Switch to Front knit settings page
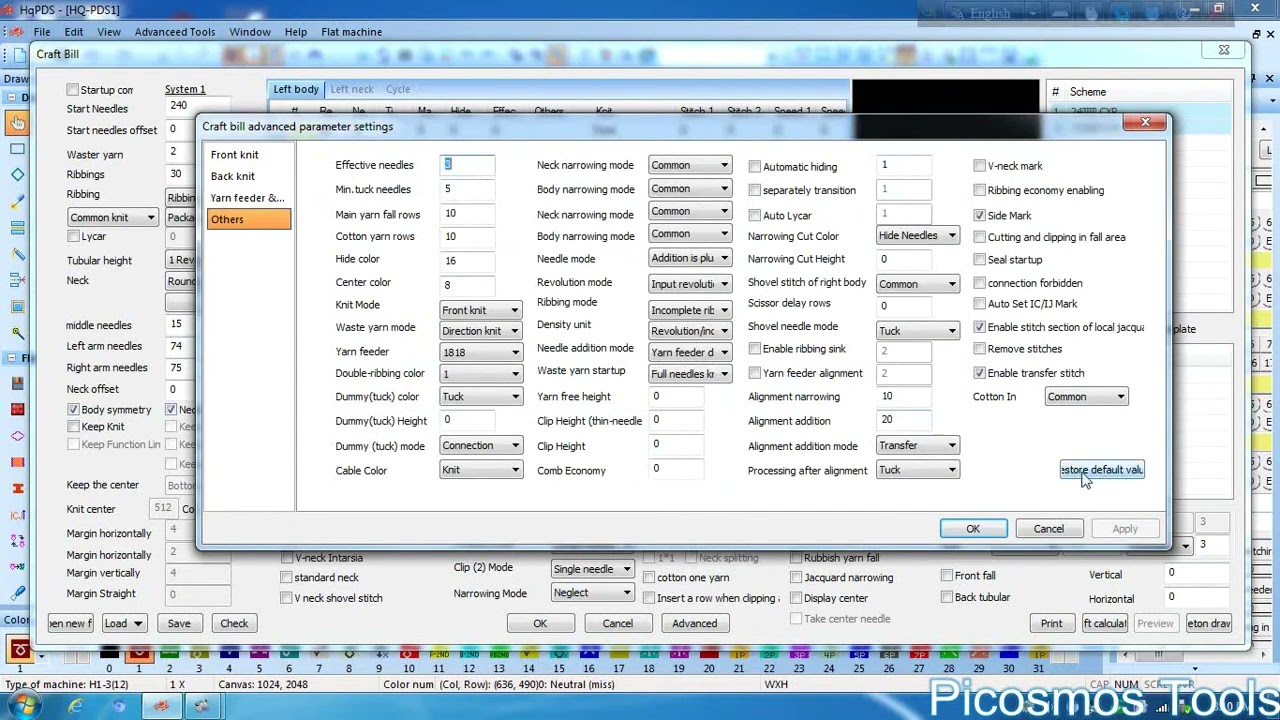1280x720 pixels. coord(234,155)
